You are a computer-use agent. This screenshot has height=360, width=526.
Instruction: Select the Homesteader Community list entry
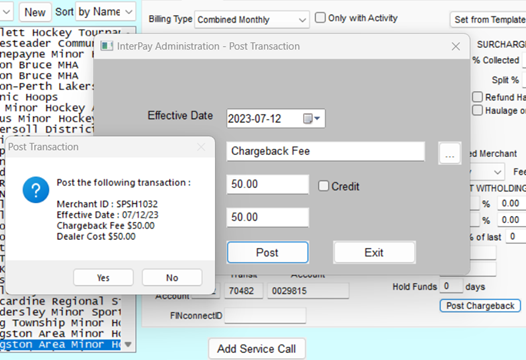[47, 43]
